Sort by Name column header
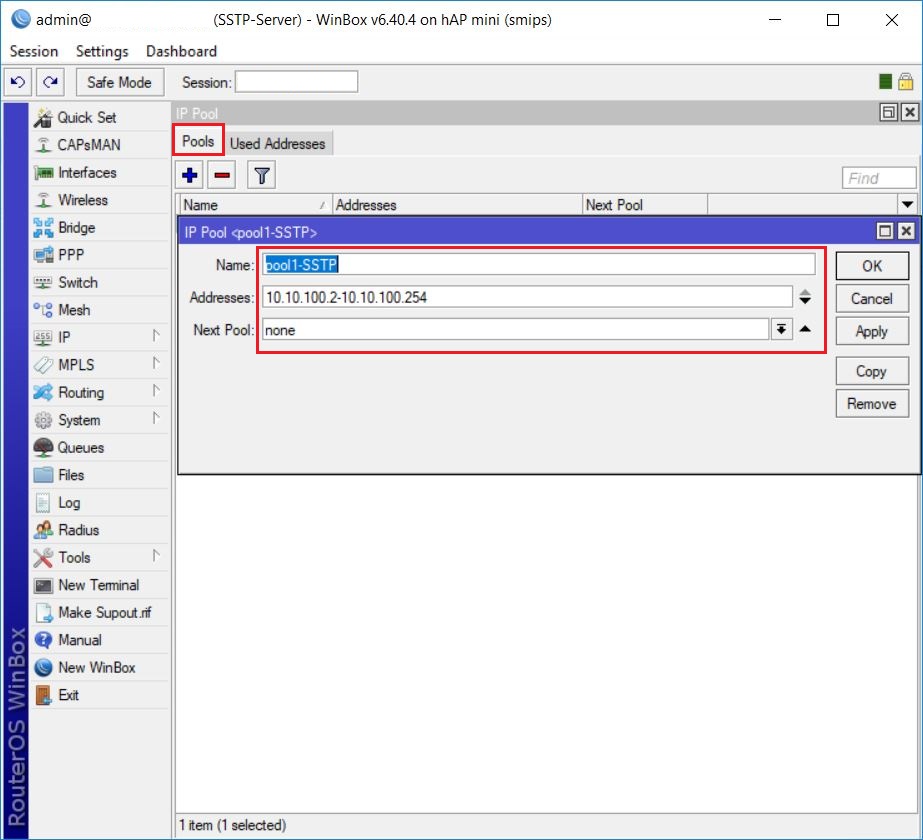 (x=256, y=205)
